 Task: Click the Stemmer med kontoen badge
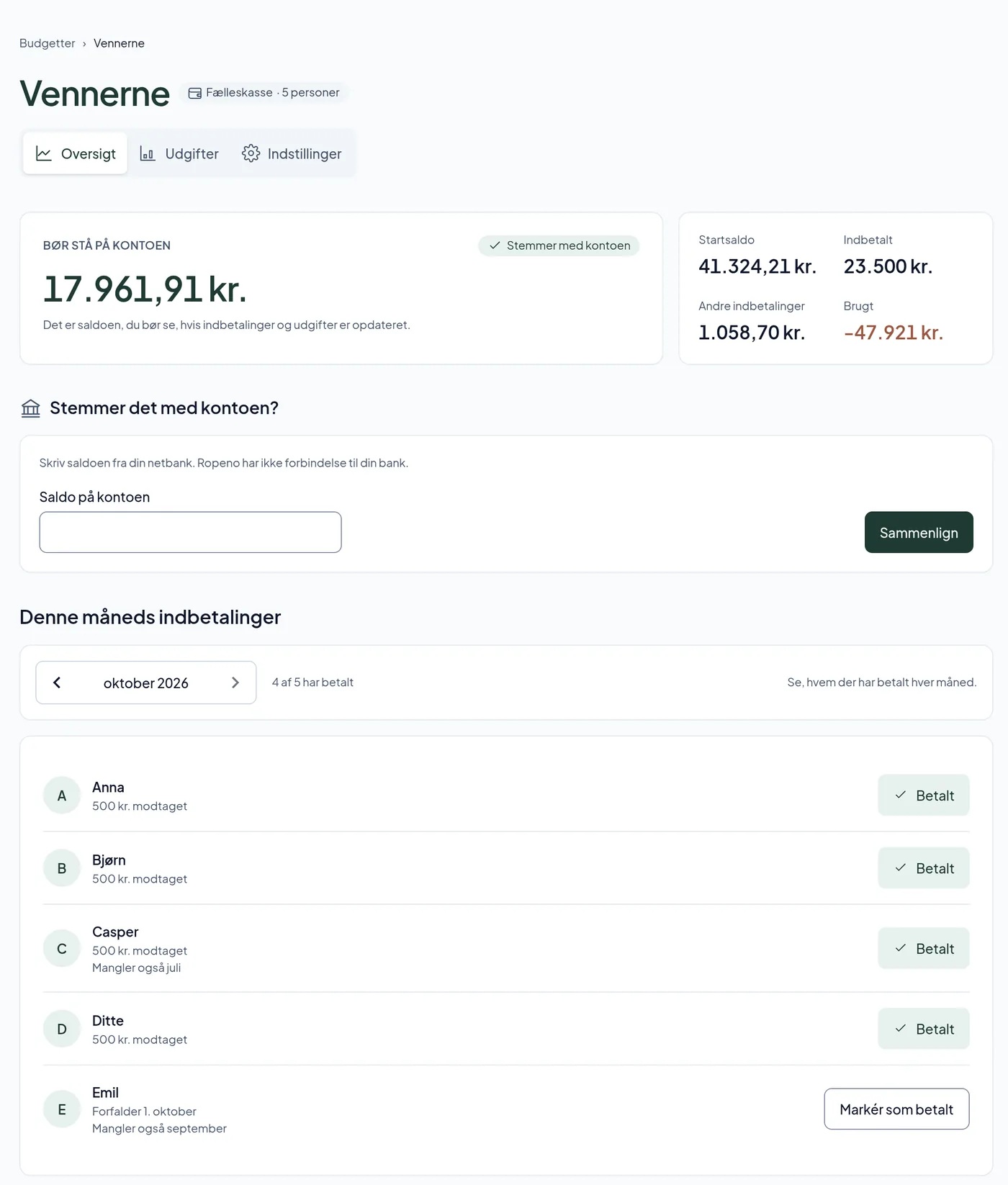(x=559, y=245)
